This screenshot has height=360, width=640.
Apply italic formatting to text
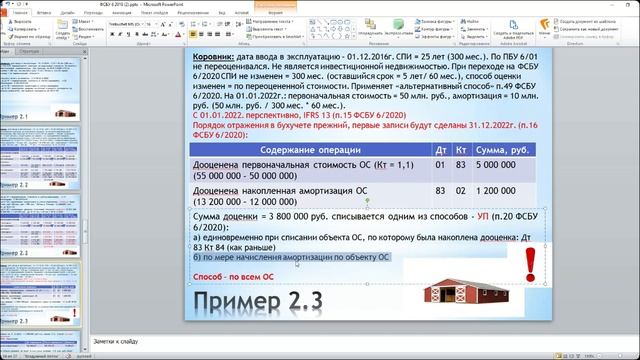click(x=120, y=35)
